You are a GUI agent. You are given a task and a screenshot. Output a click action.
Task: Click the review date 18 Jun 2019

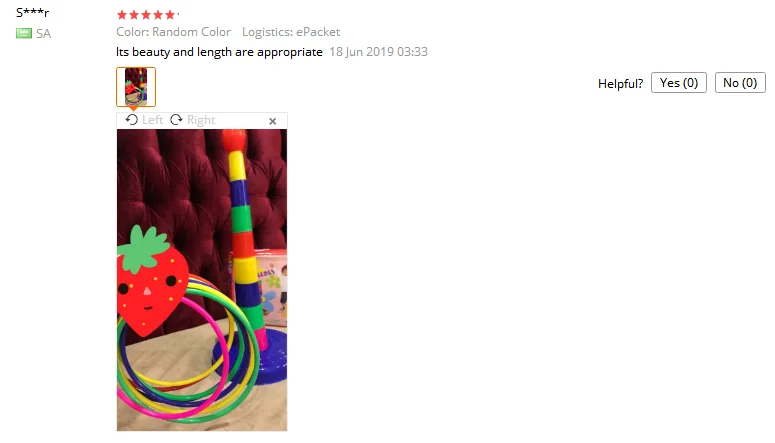click(x=378, y=52)
